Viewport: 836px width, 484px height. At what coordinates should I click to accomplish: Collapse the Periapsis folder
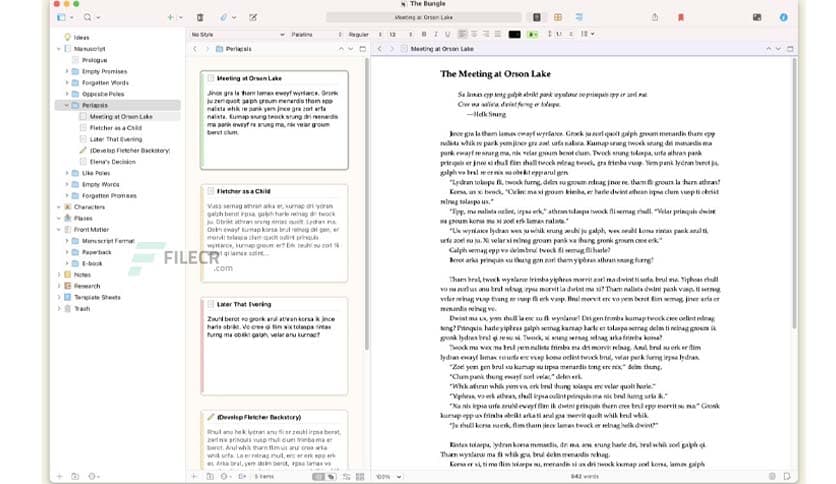(67, 106)
